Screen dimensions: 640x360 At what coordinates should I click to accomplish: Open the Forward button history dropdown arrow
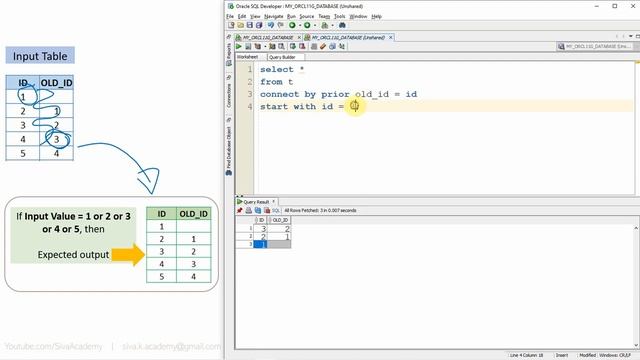point(314,25)
